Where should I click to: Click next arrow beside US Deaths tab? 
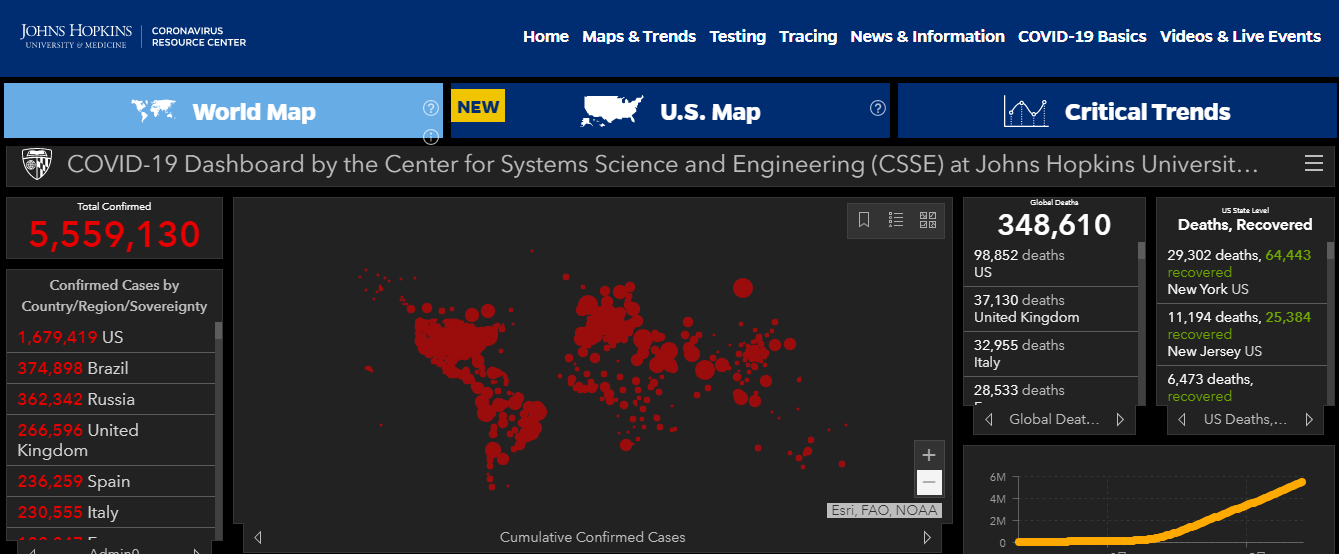[x=1309, y=419]
